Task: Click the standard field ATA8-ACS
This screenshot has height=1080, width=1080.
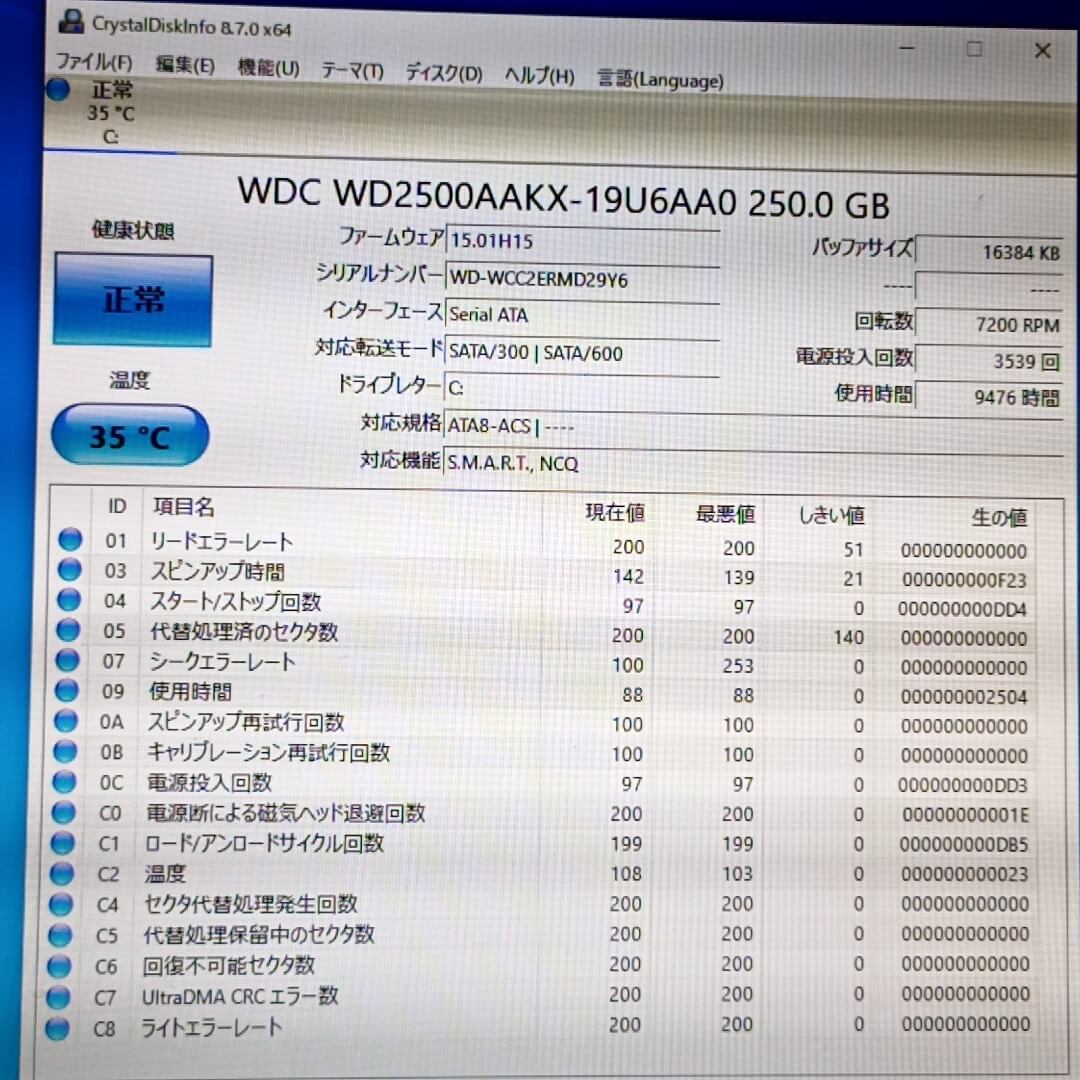Action: (x=753, y=426)
